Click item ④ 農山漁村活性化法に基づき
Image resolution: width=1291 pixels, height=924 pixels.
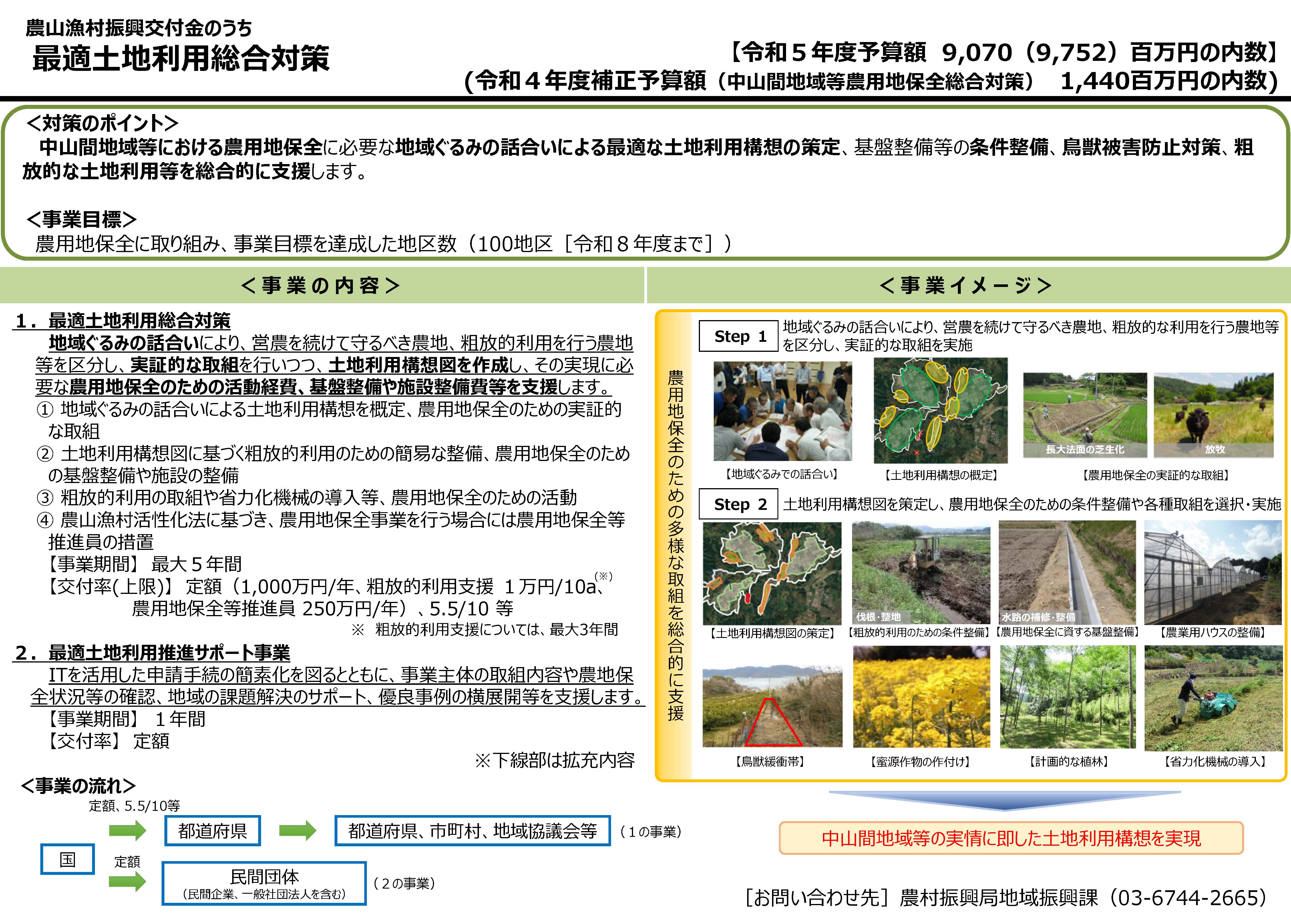331,530
